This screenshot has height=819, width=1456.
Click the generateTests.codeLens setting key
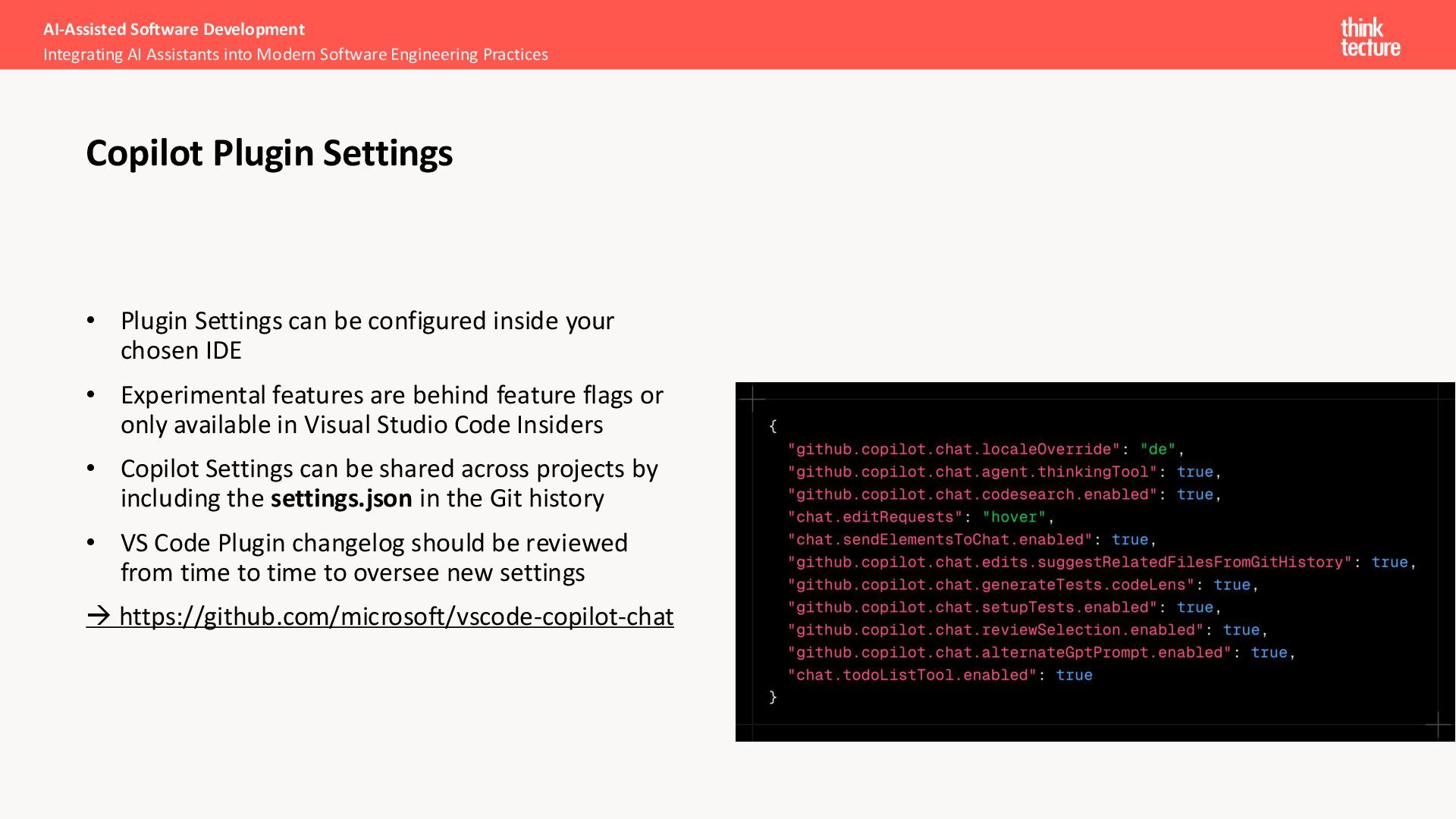pos(990,585)
